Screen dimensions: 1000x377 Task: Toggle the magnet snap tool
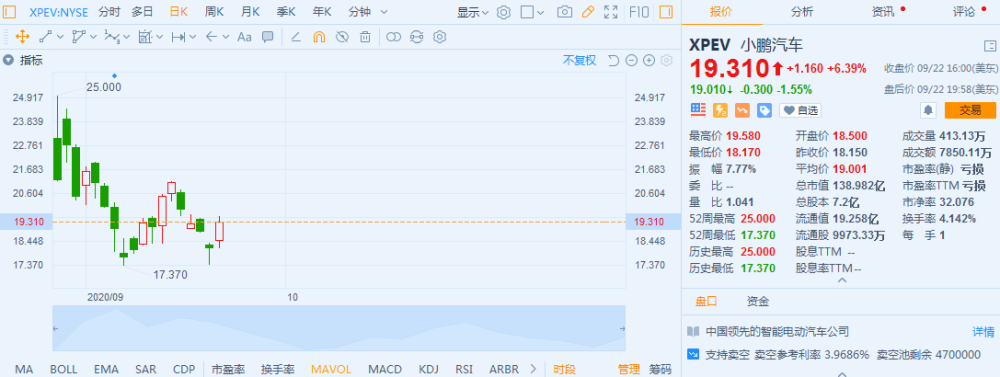coord(319,37)
